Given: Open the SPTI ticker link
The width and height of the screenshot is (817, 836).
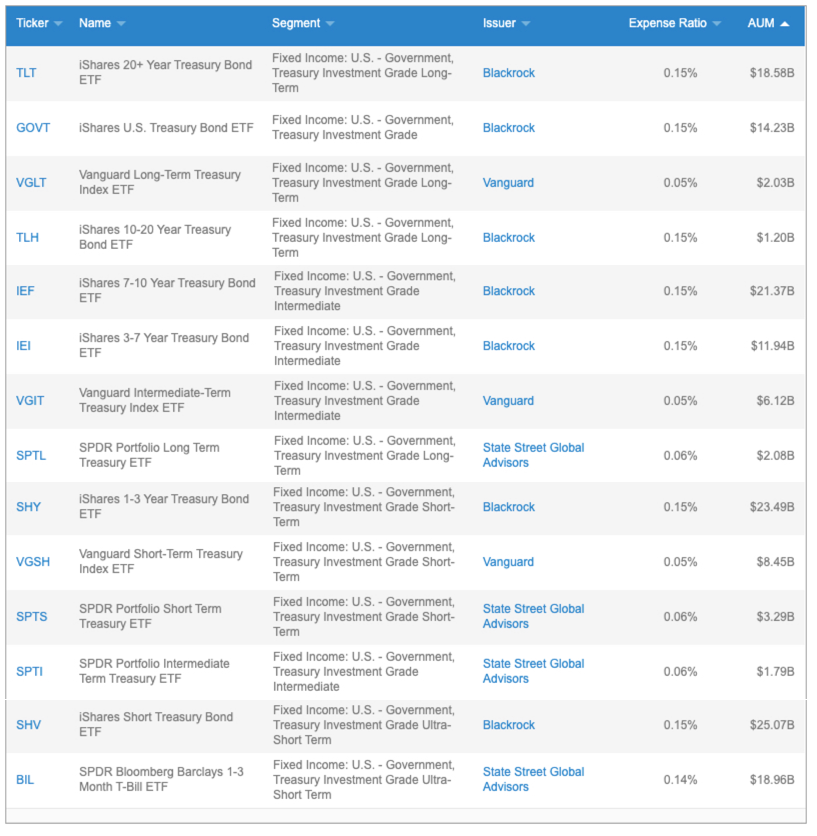Looking at the screenshot, I should pos(29,672).
